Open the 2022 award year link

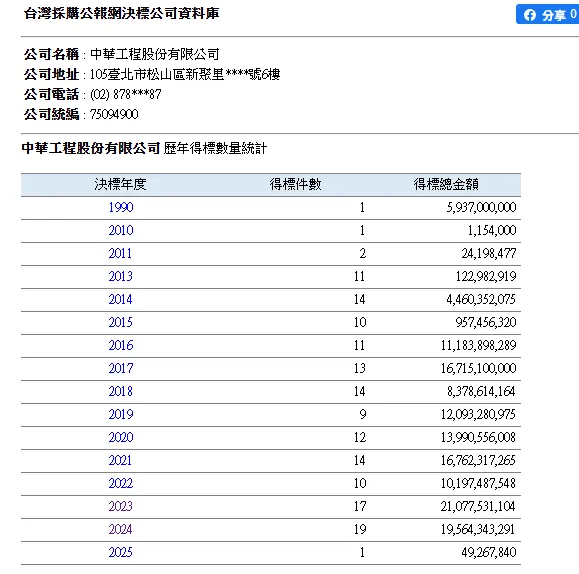[x=121, y=484]
